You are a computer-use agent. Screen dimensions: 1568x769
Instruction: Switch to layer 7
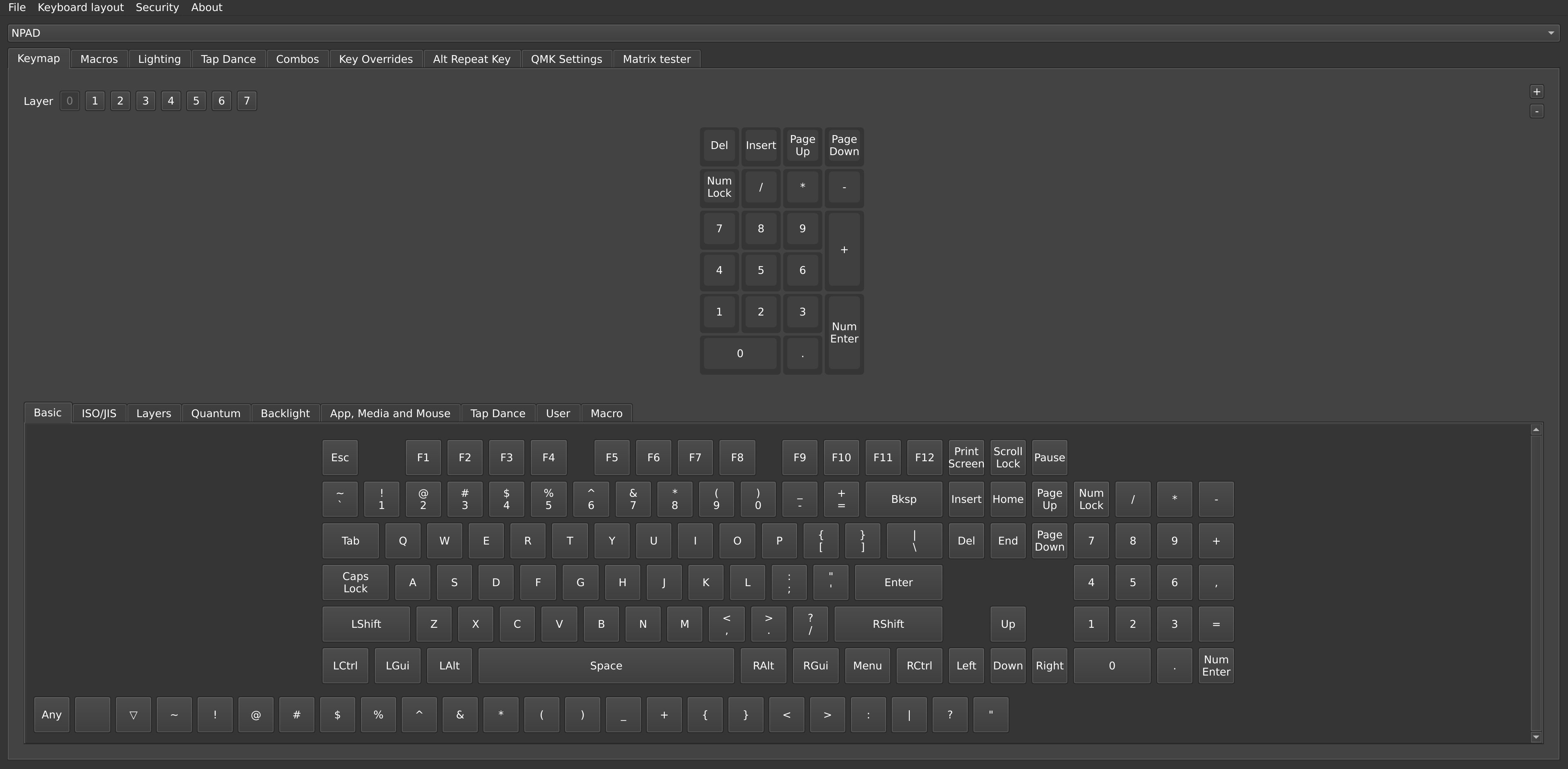pos(247,101)
